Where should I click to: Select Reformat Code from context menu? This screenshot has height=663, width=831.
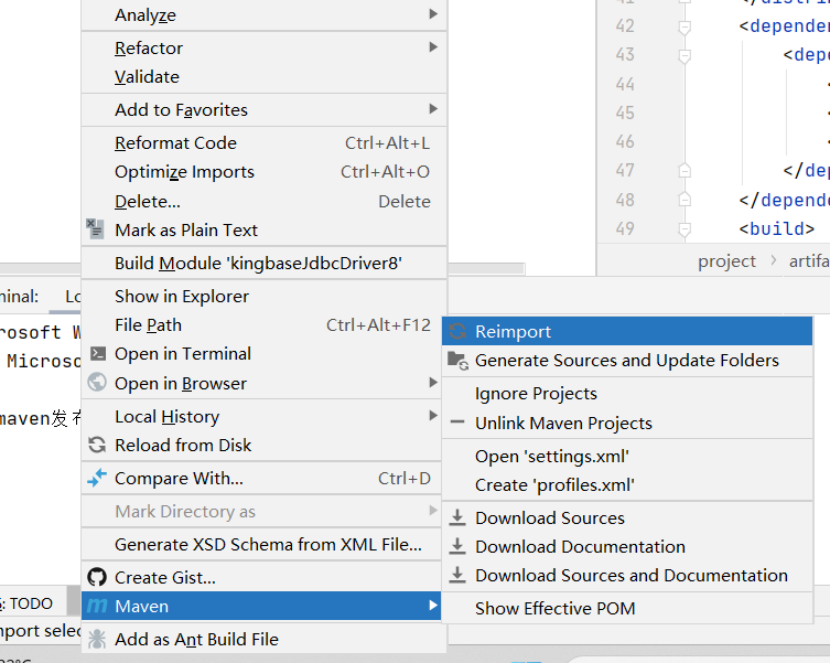[x=176, y=143]
